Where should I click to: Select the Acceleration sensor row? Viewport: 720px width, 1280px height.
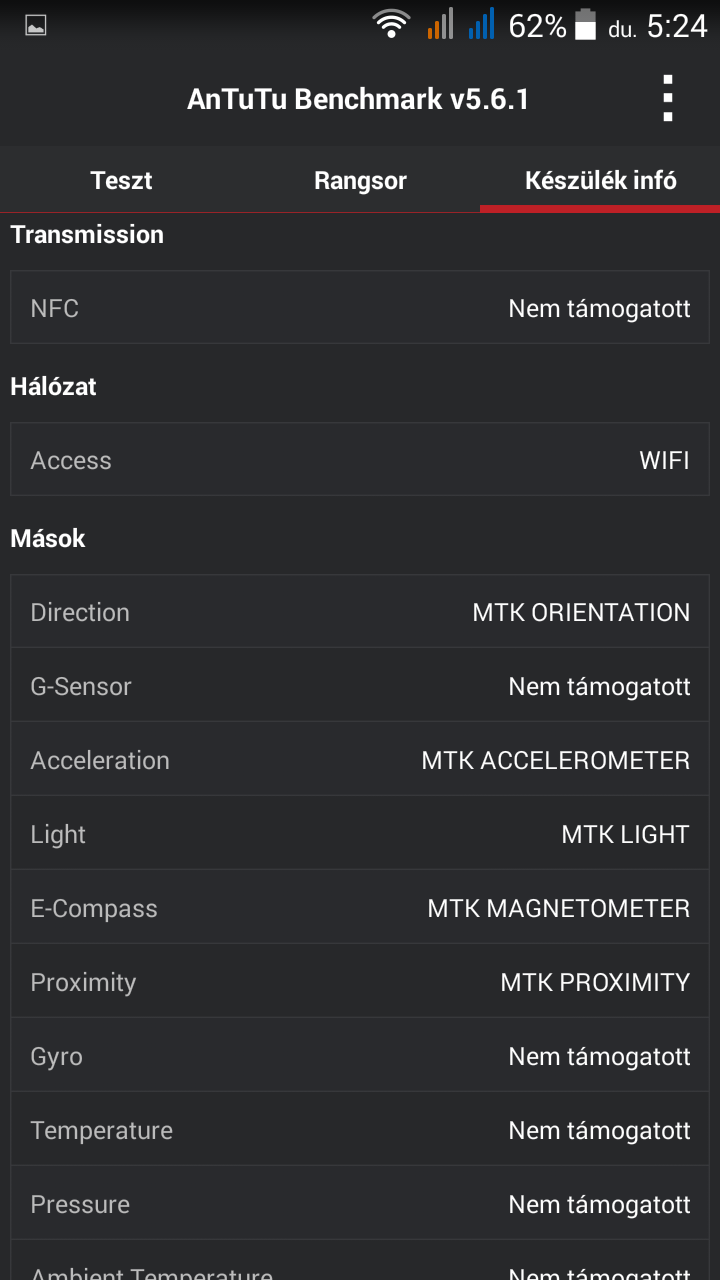click(x=360, y=760)
